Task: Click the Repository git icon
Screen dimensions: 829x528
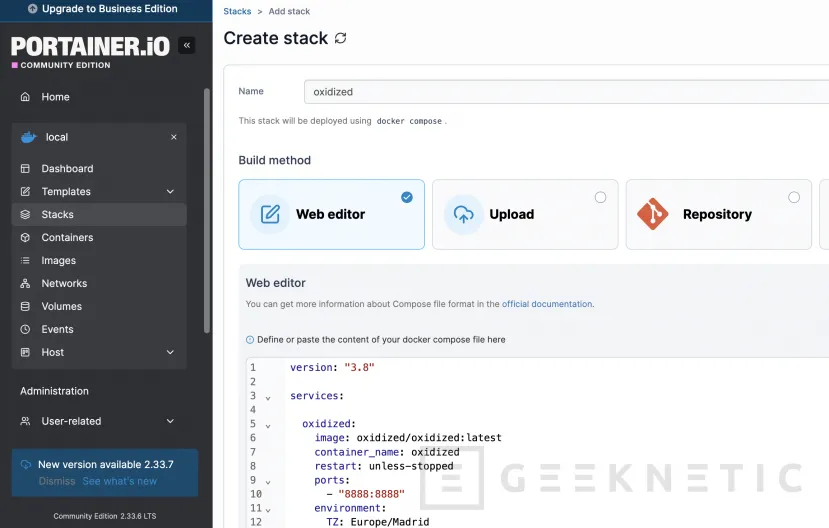Action: pos(652,214)
